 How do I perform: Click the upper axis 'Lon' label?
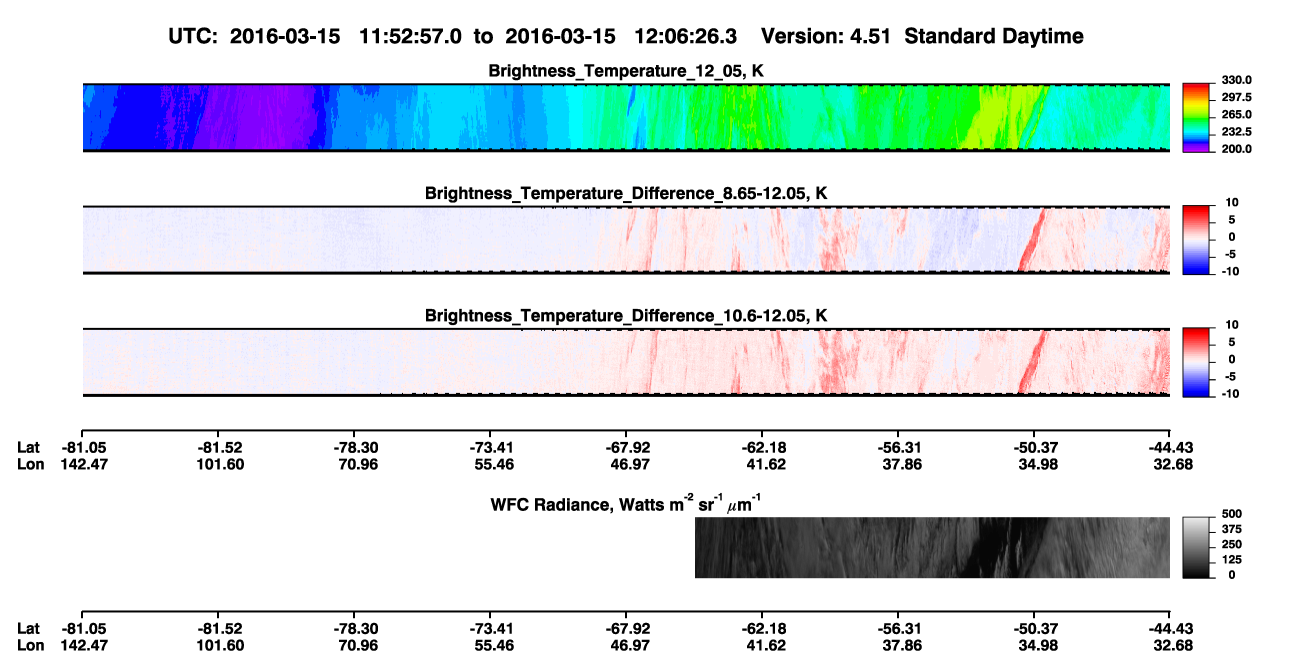tap(30, 464)
